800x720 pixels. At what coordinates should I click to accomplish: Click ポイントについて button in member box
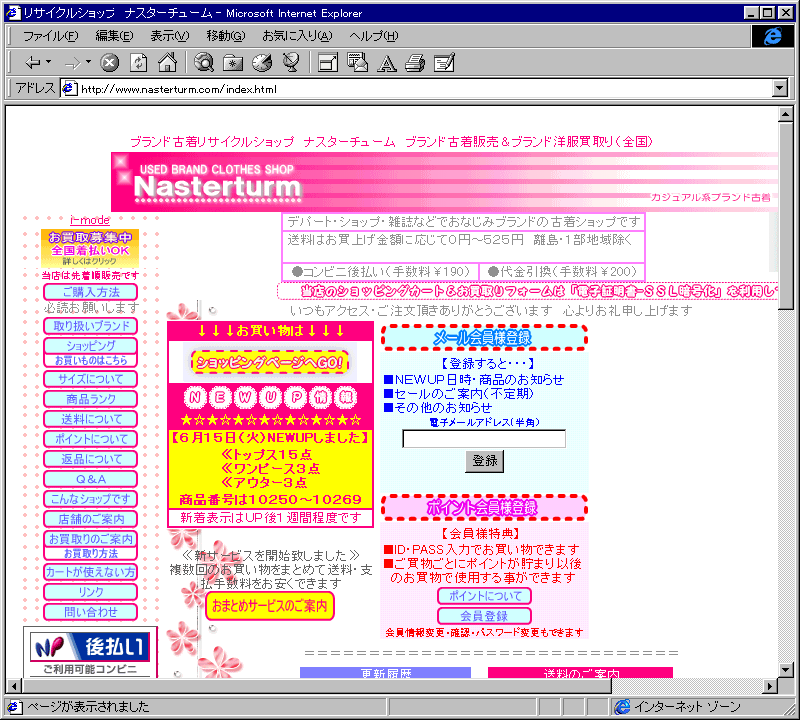[484, 596]
